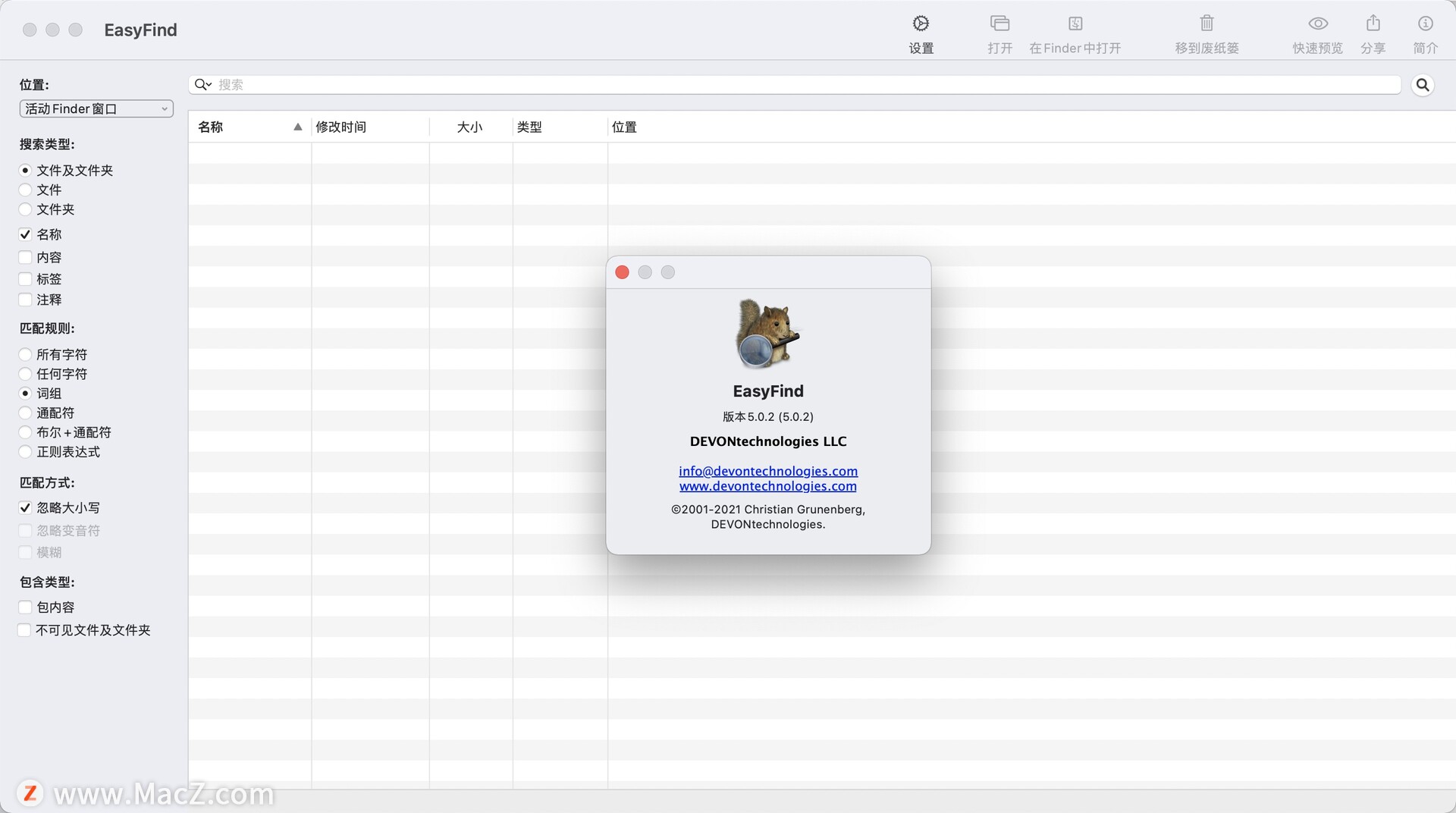Click the 移到废纸篓 trash icon
Image resolution: width=1456 pixels, height=813 pixels.
pos(1207,24)
